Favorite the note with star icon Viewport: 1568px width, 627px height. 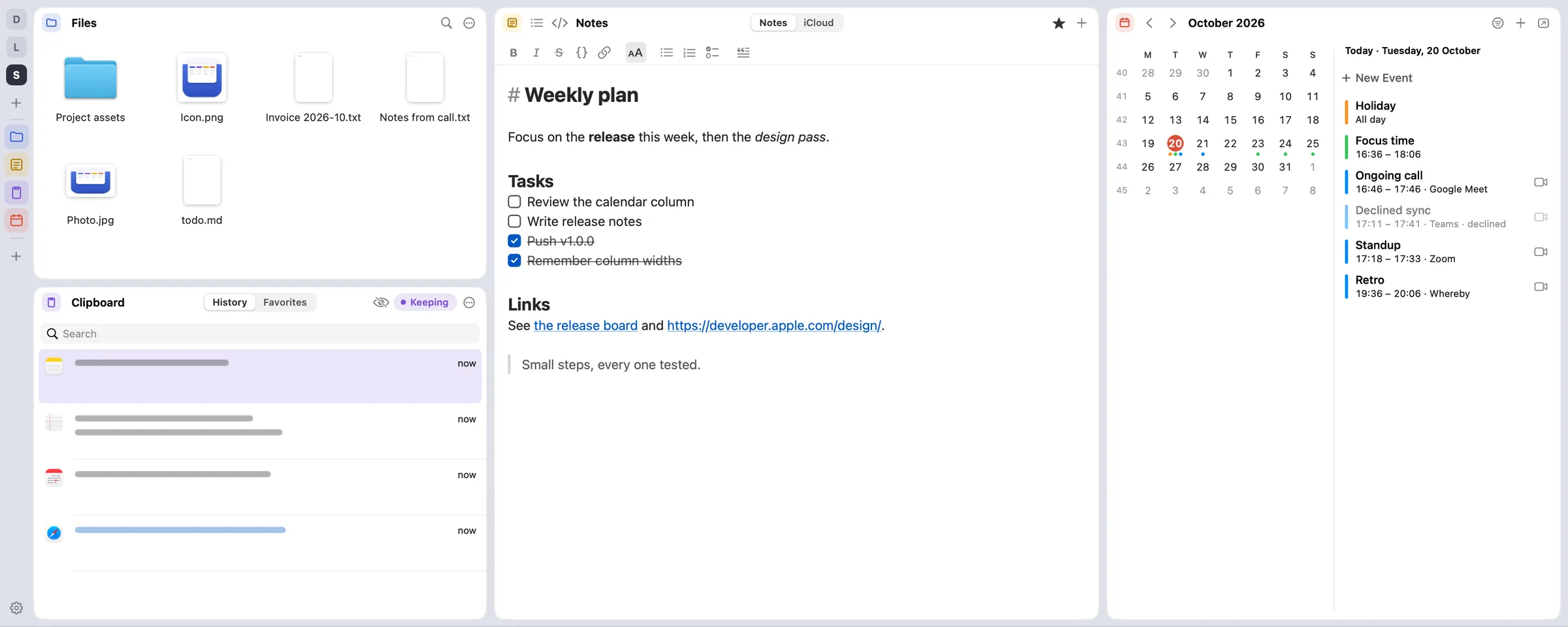click(x=1059, y=24)
